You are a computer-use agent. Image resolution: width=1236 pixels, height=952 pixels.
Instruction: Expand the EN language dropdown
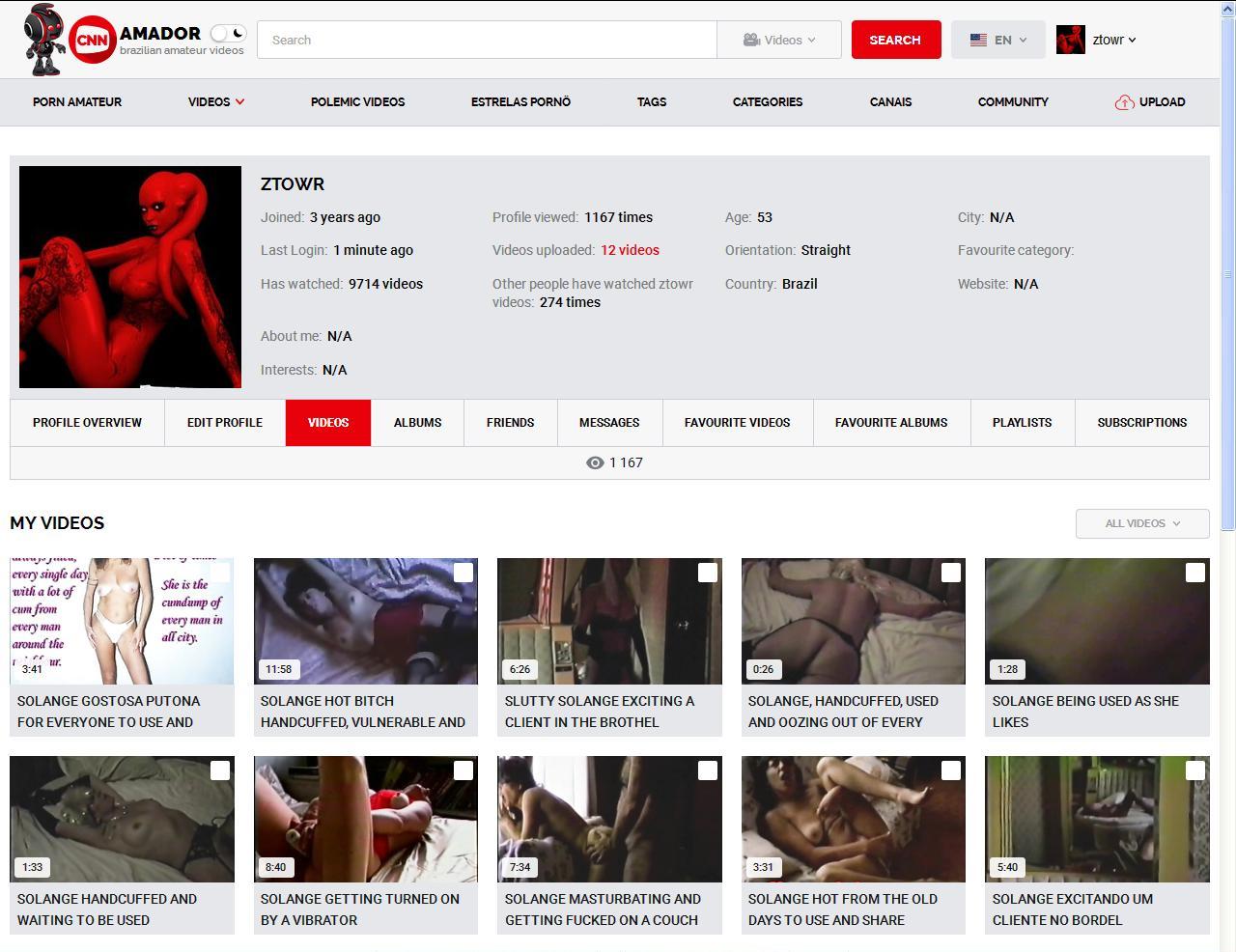pyautogui.click(x=998, y=41)
